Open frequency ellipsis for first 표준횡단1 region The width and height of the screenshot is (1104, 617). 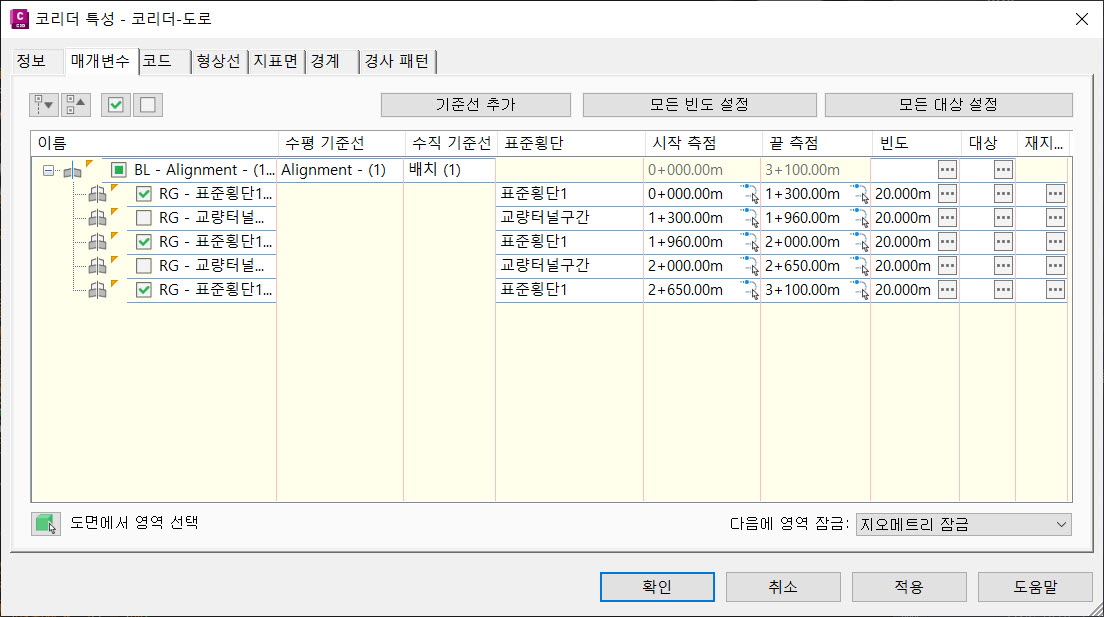click(948, 194)
